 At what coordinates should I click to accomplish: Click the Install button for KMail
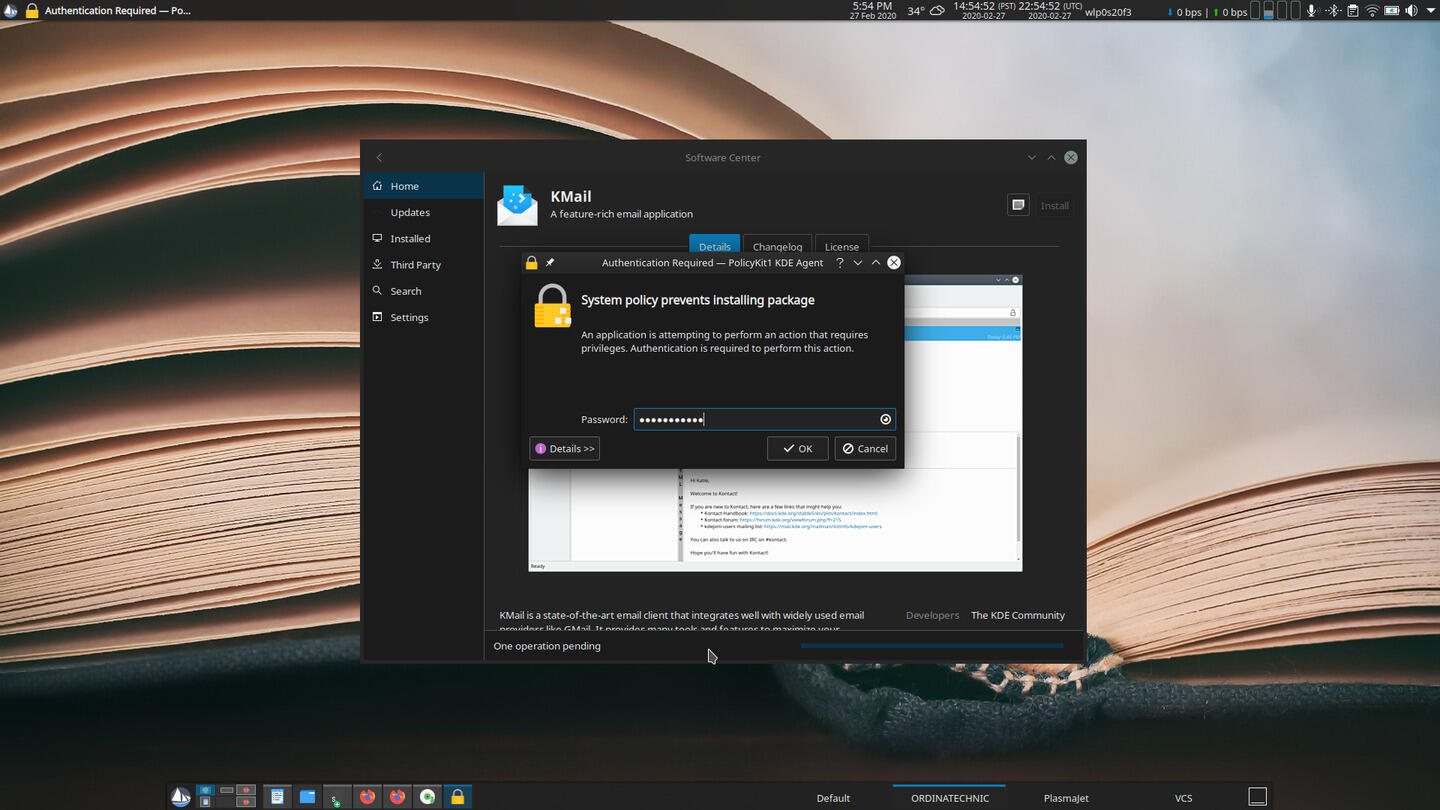coord(1054,205)
